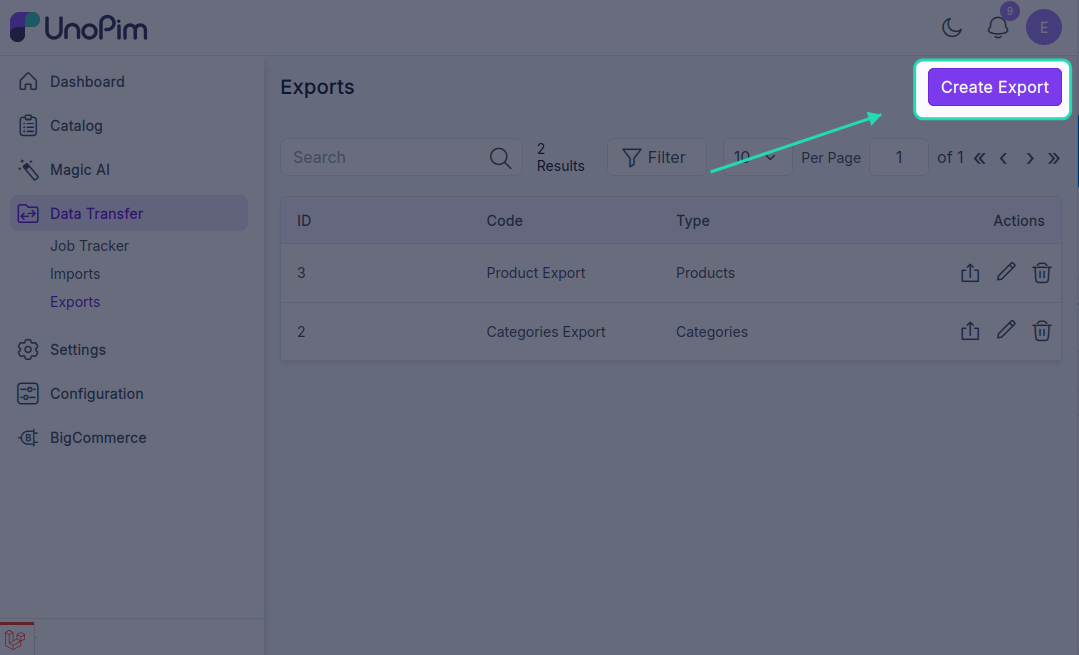
Task: Click the Products type cell
Action: pos(705,273)
